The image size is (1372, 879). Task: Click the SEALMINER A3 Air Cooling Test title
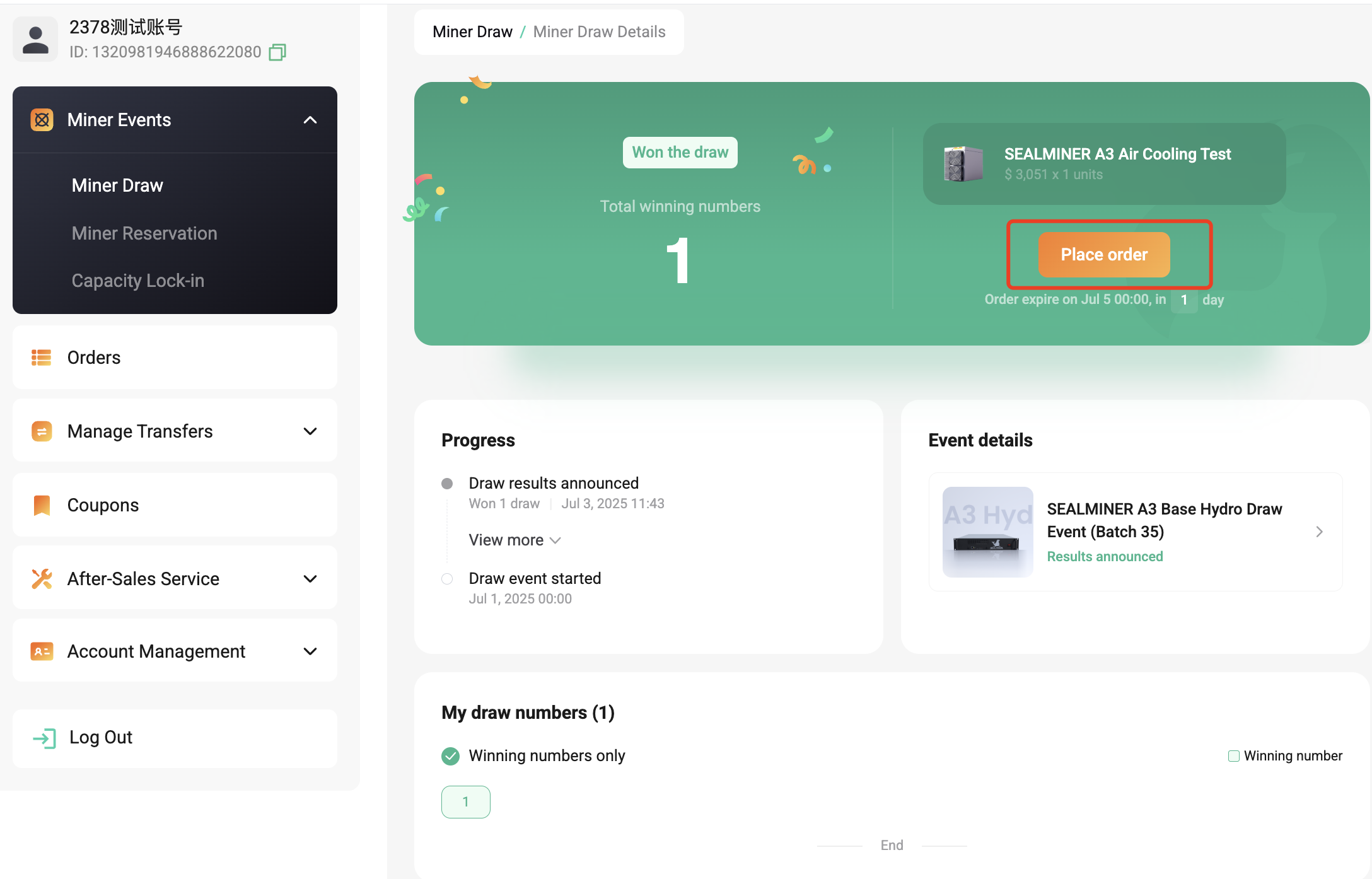pos(1117,154)
